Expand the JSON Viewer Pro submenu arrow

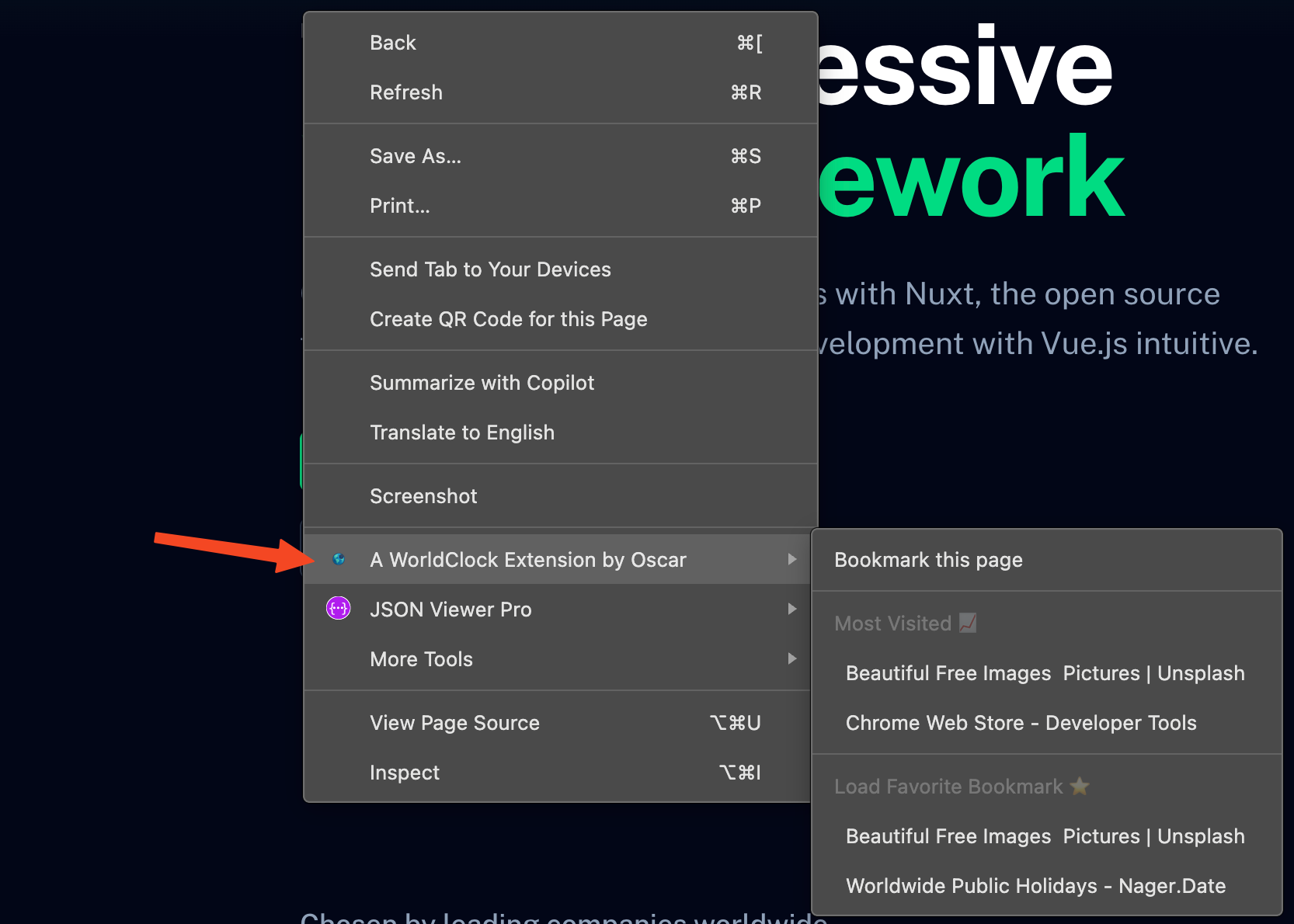[791, 609]
